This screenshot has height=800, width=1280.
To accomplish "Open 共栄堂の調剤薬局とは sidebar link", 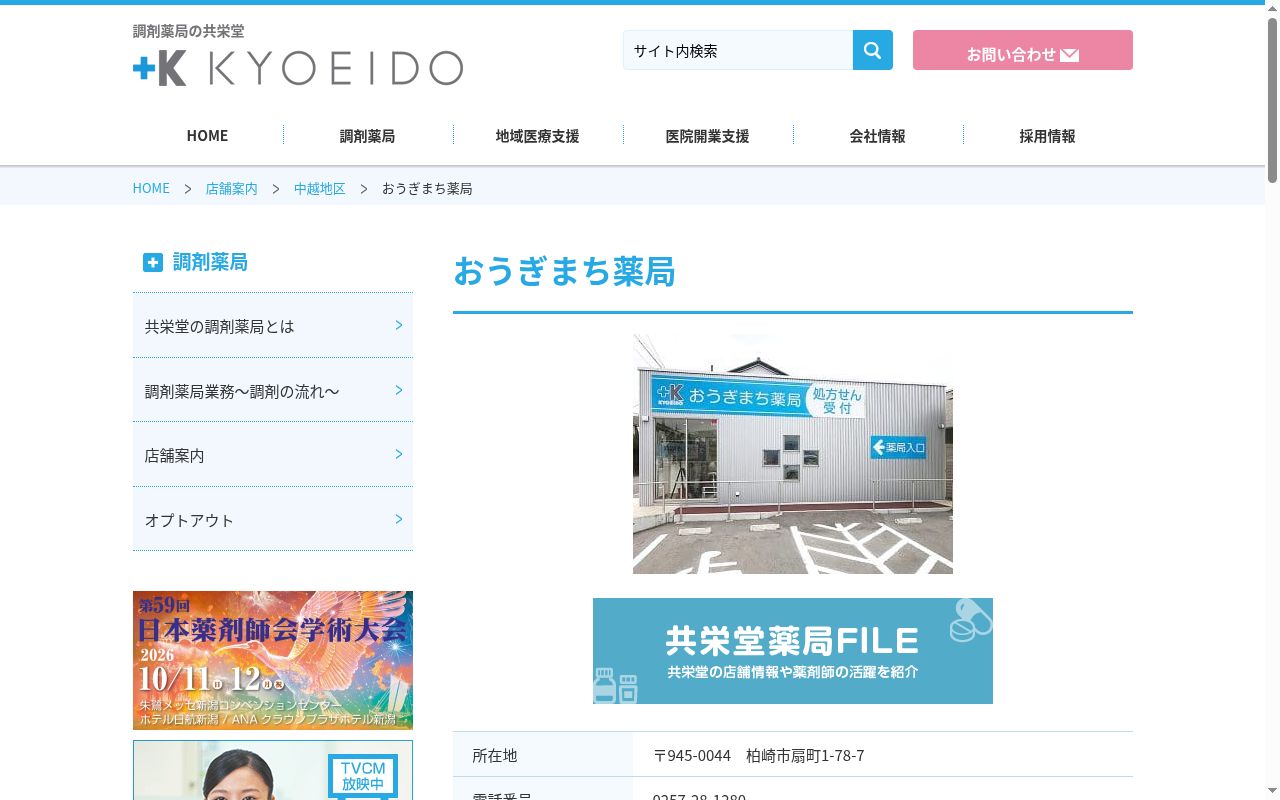I will click(x=273, y=325).
